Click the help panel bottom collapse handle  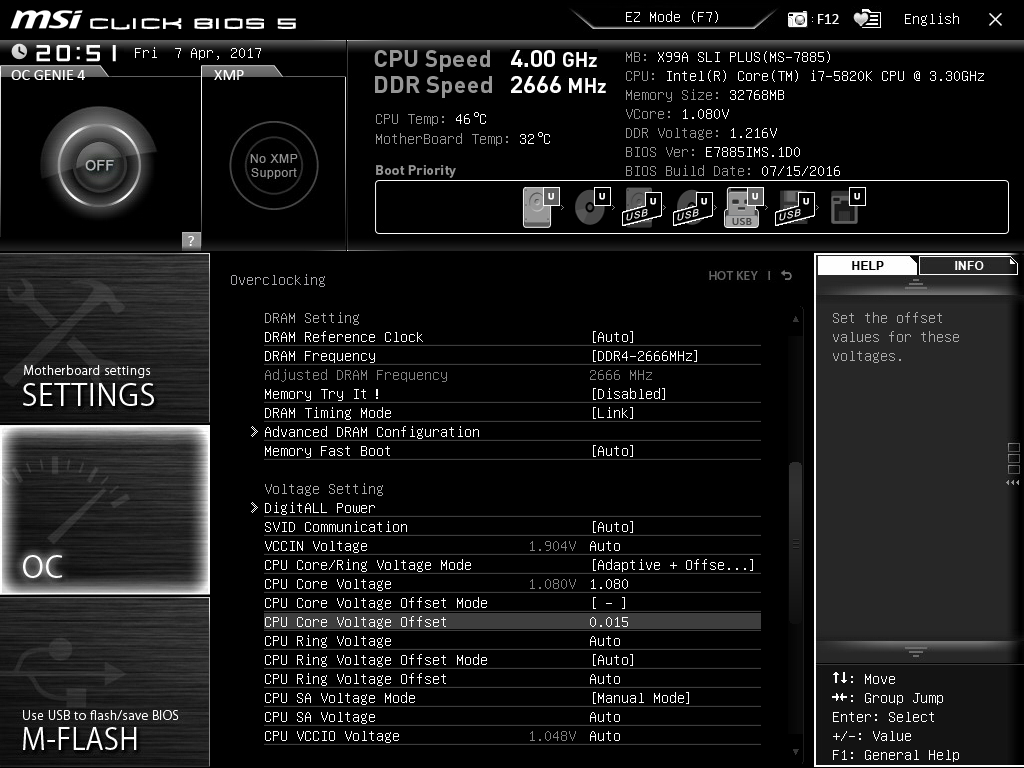916,651
